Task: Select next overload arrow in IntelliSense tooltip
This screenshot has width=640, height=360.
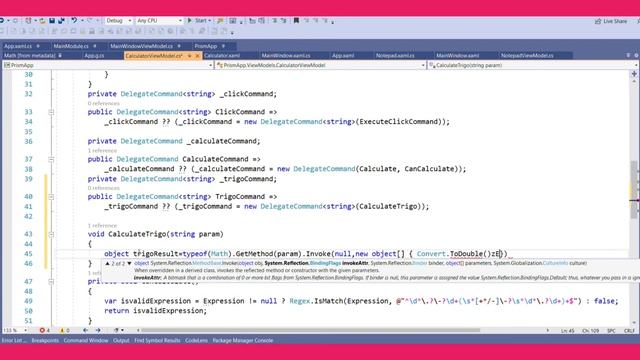Action: (129, 264)
